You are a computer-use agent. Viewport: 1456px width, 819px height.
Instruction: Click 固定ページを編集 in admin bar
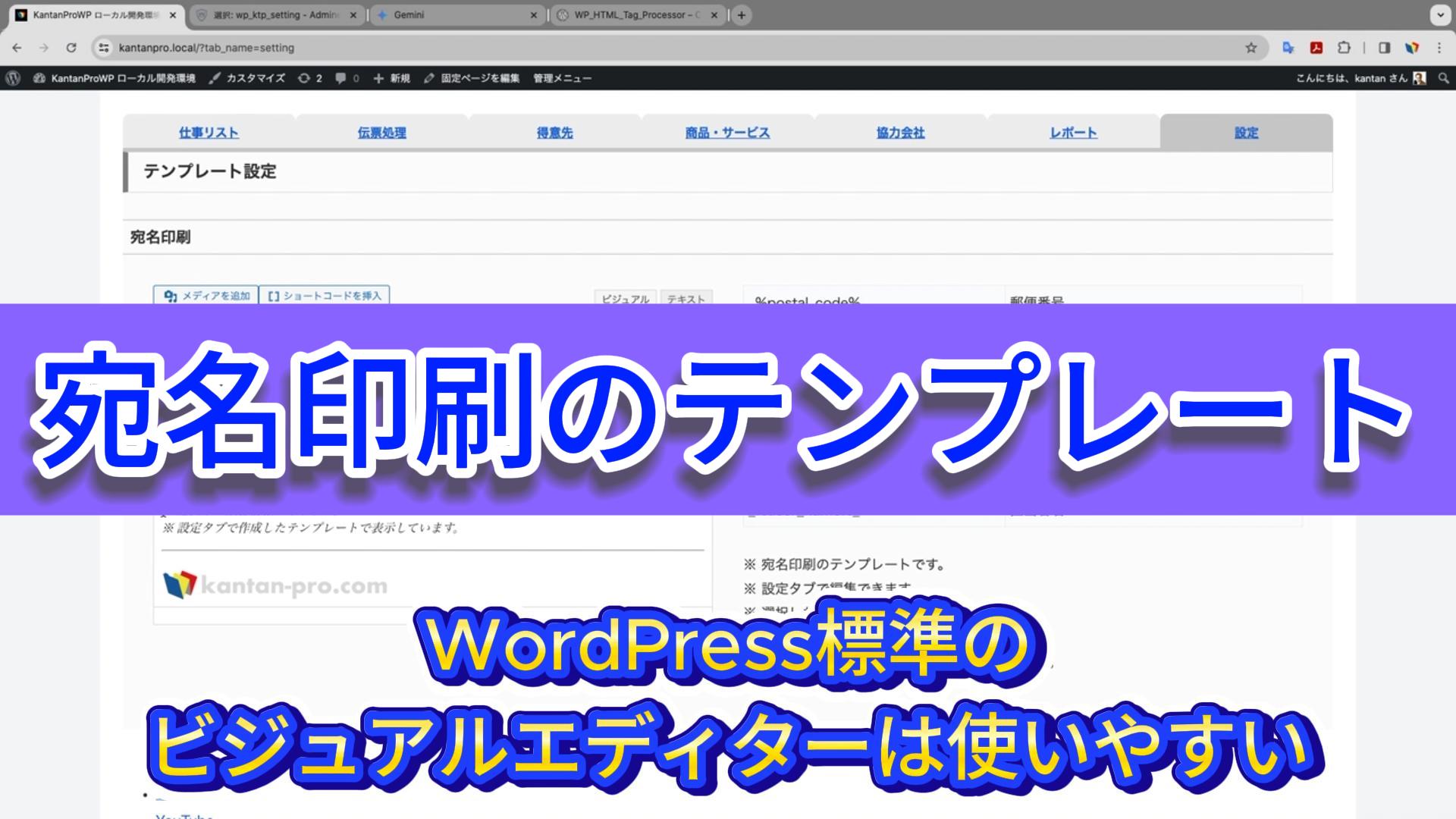472,78
